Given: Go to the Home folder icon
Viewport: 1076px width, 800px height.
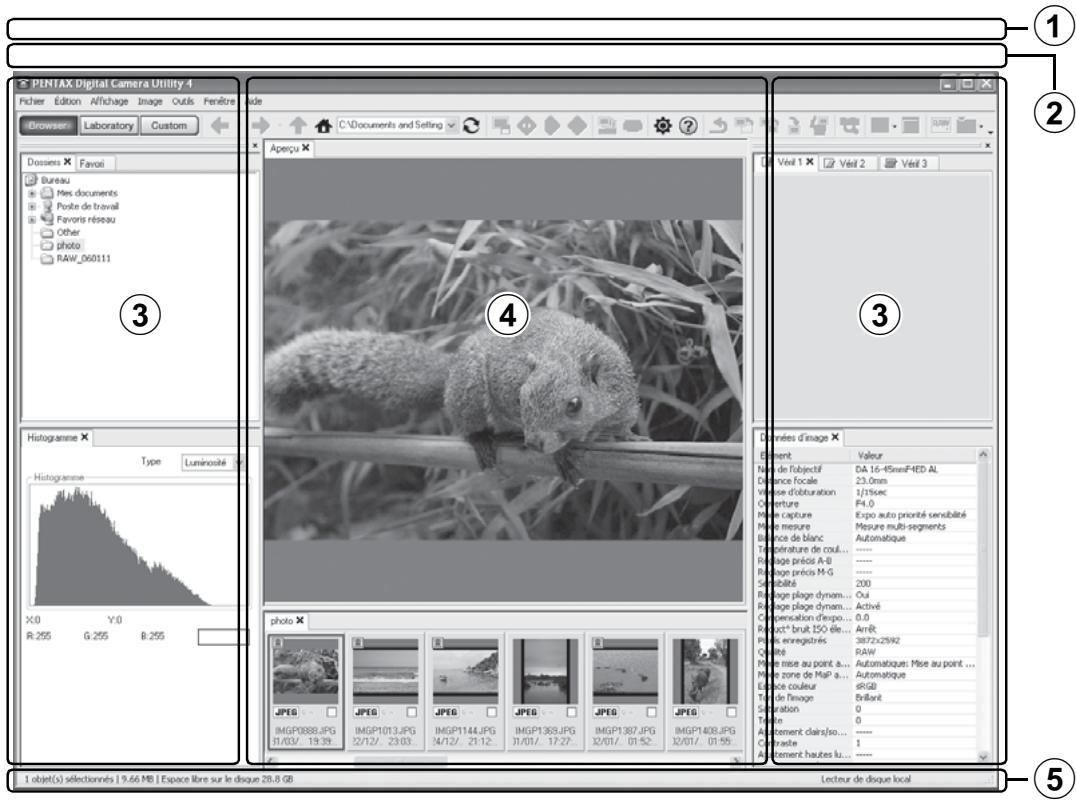Looking at the screenshot, I should click(323, 126).
